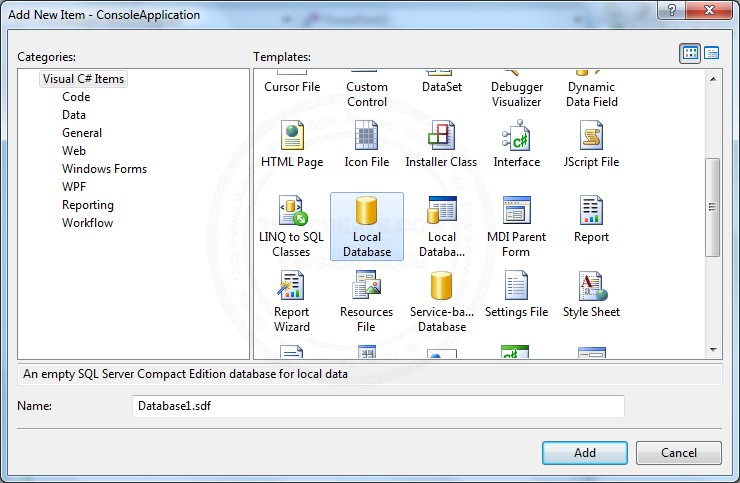Open the Windows Forms category
The width and height of the screenshot is (740, 483).
click(104, 169)
